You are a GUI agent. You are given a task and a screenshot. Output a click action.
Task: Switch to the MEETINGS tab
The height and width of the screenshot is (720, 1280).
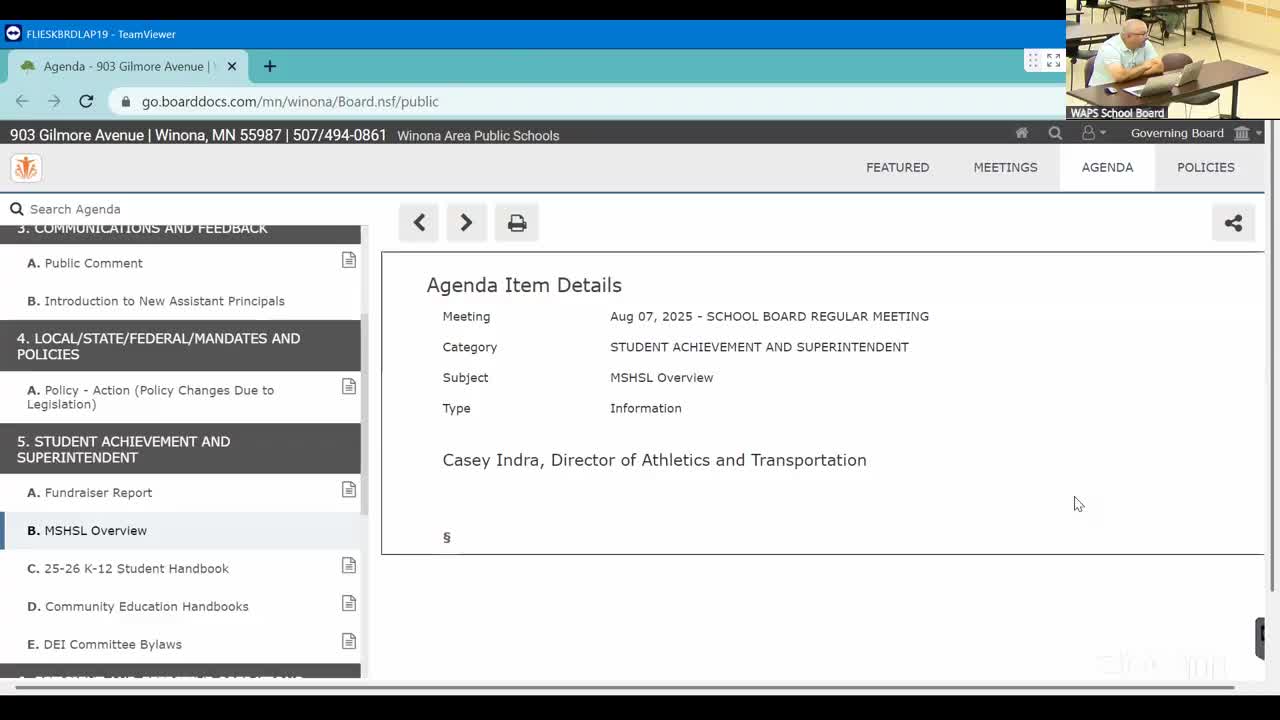point(1005,167)
